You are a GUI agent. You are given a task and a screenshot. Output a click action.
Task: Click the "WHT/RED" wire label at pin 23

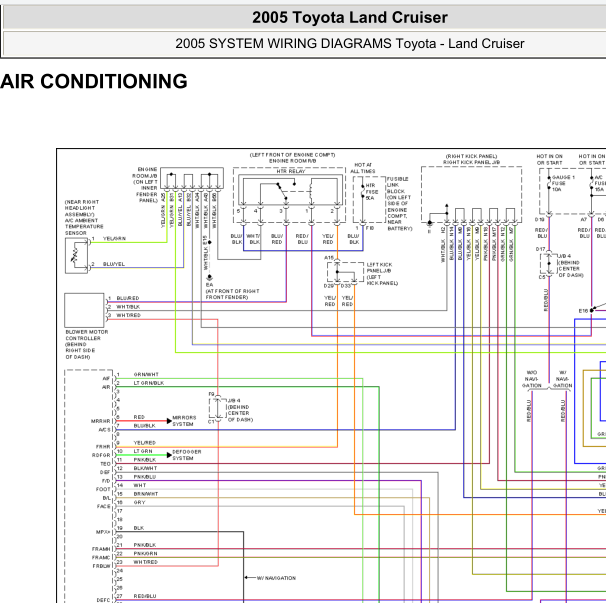[146, 562]
